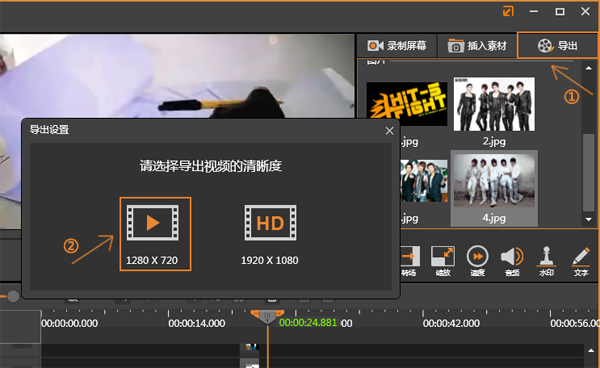
Task: Open the 音频 audio tool
Action: coord(512,261)
